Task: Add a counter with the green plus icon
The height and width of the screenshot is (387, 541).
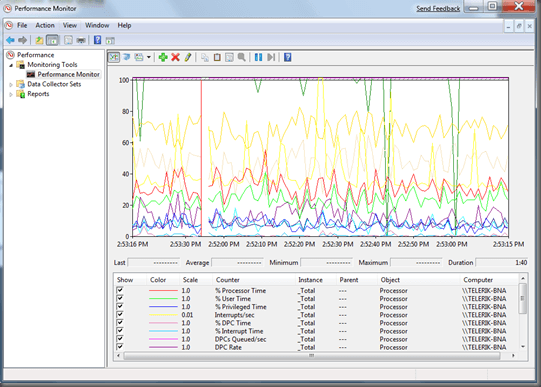Action: (x=163, y=57)
